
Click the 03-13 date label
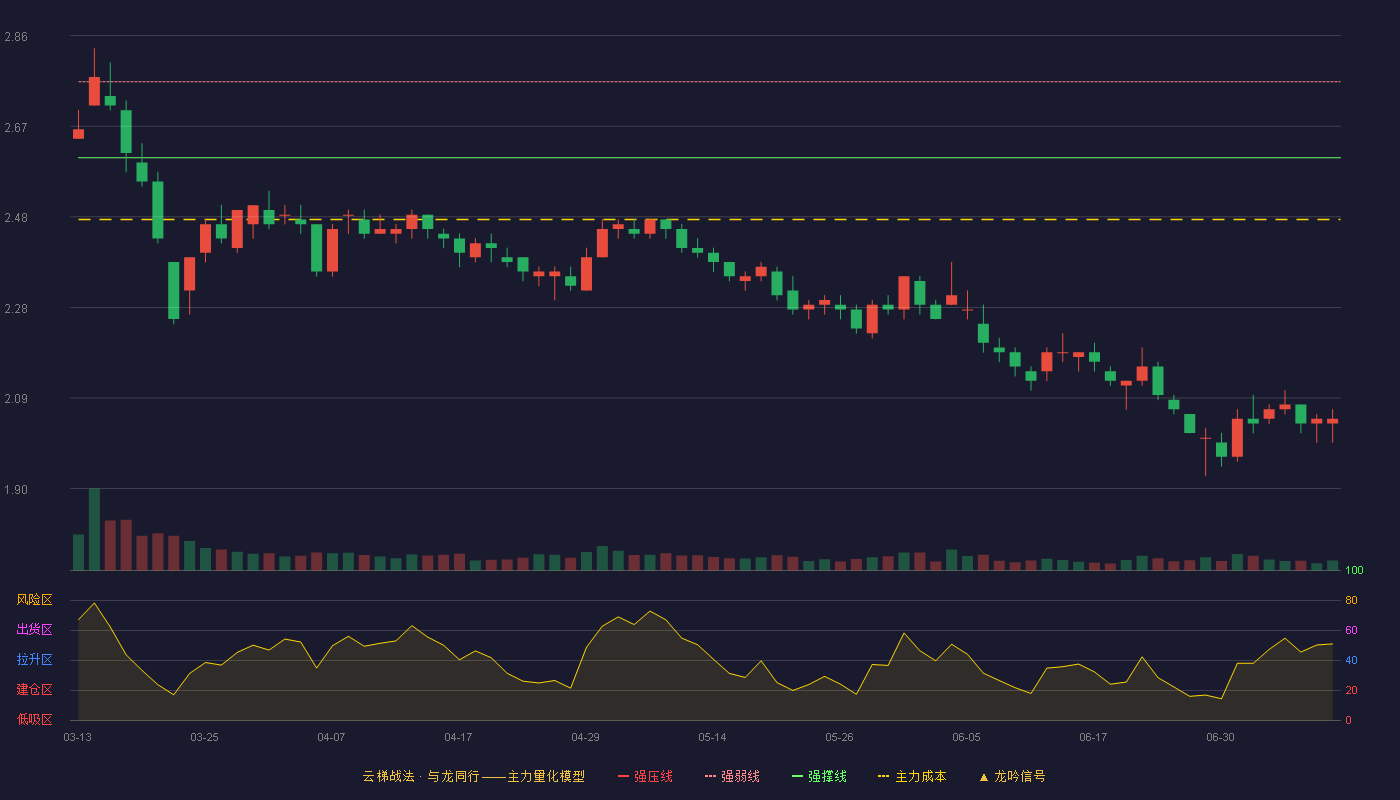78,737
